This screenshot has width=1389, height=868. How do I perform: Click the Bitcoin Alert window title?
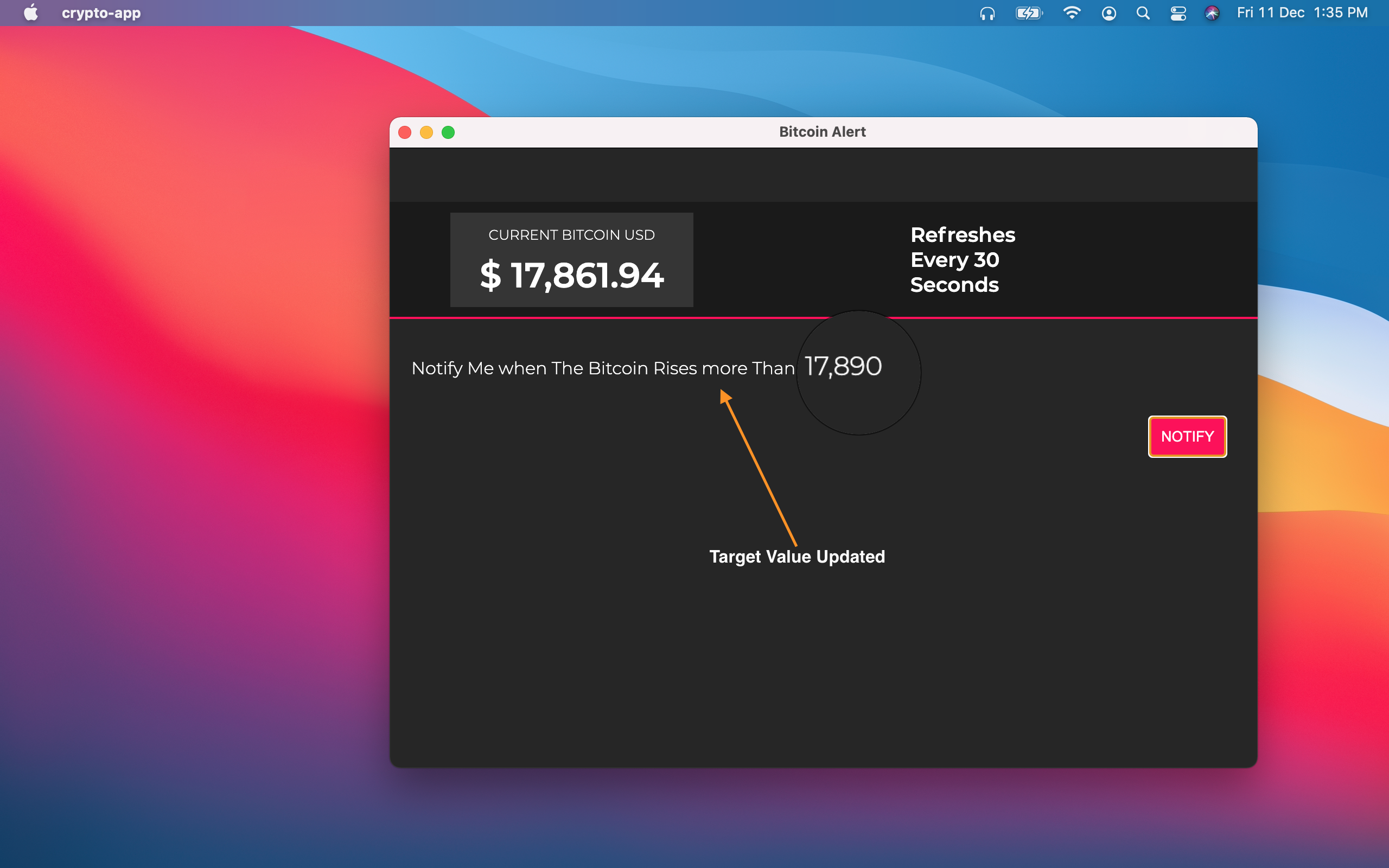822,132
